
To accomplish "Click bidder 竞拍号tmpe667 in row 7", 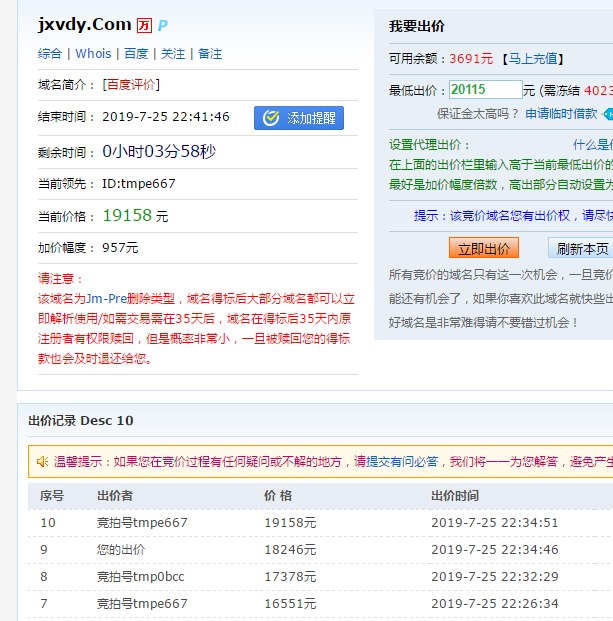I will coord(142,604).
